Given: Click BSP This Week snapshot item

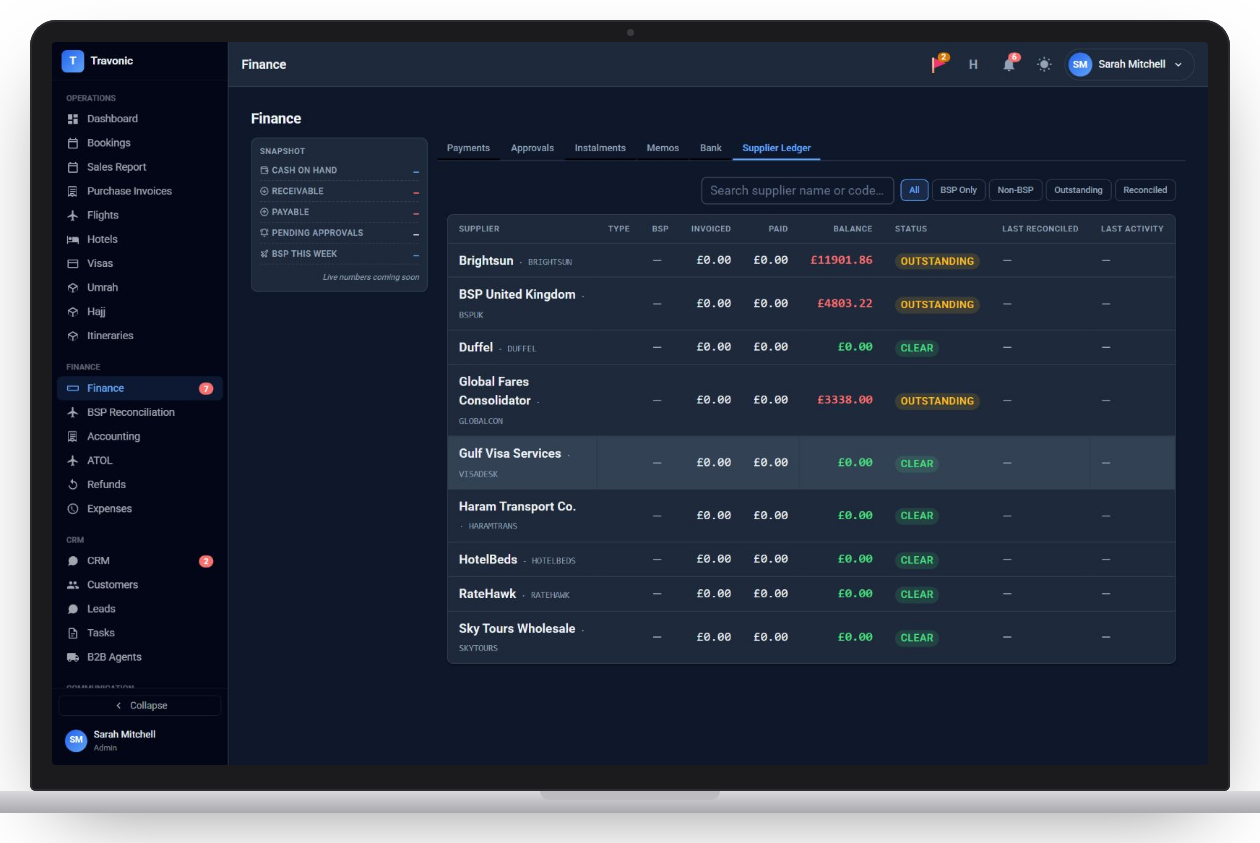Looking at the screenshot, I should point(339,254).
